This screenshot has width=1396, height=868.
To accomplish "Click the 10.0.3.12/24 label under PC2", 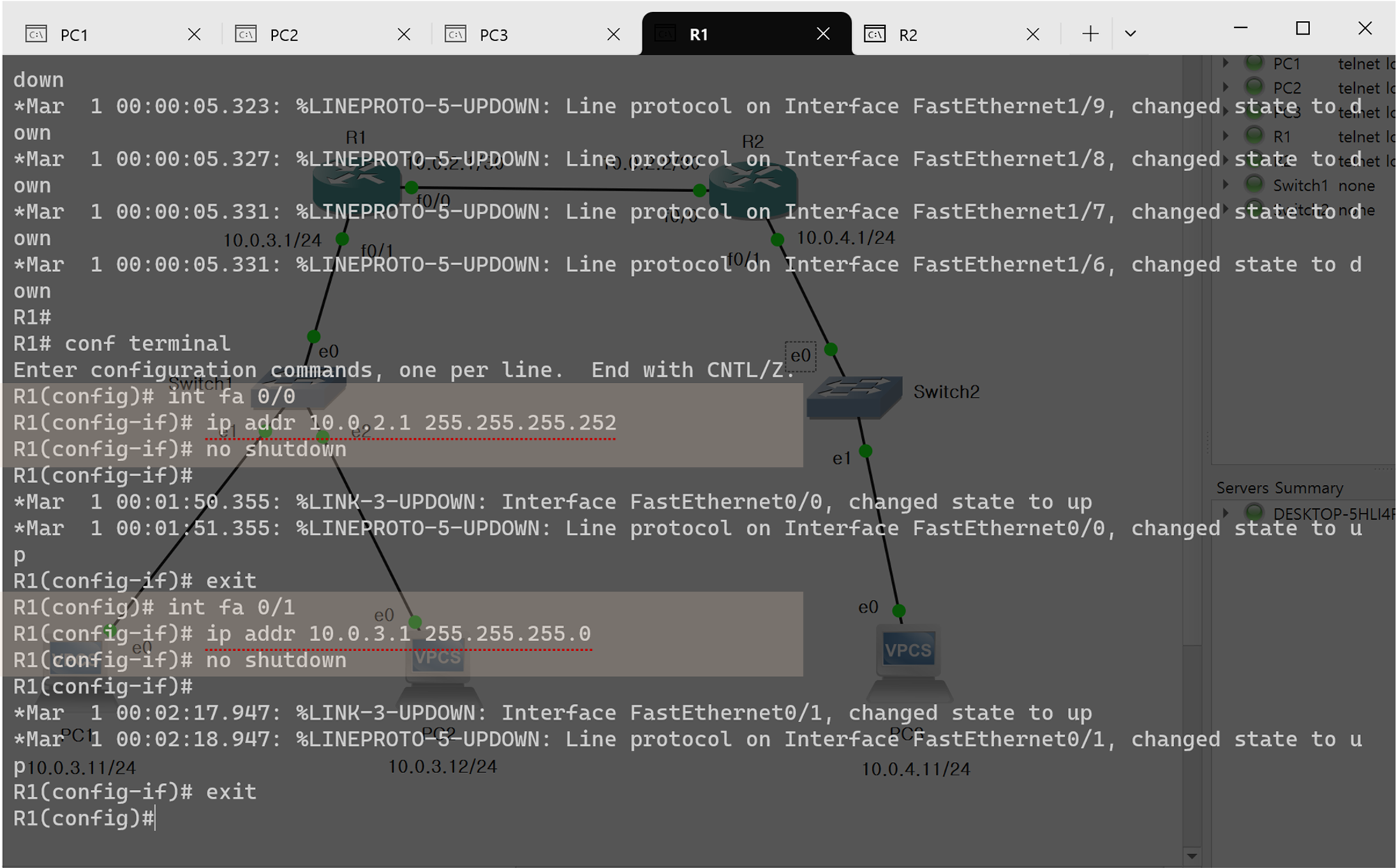I will click(443, 766).
